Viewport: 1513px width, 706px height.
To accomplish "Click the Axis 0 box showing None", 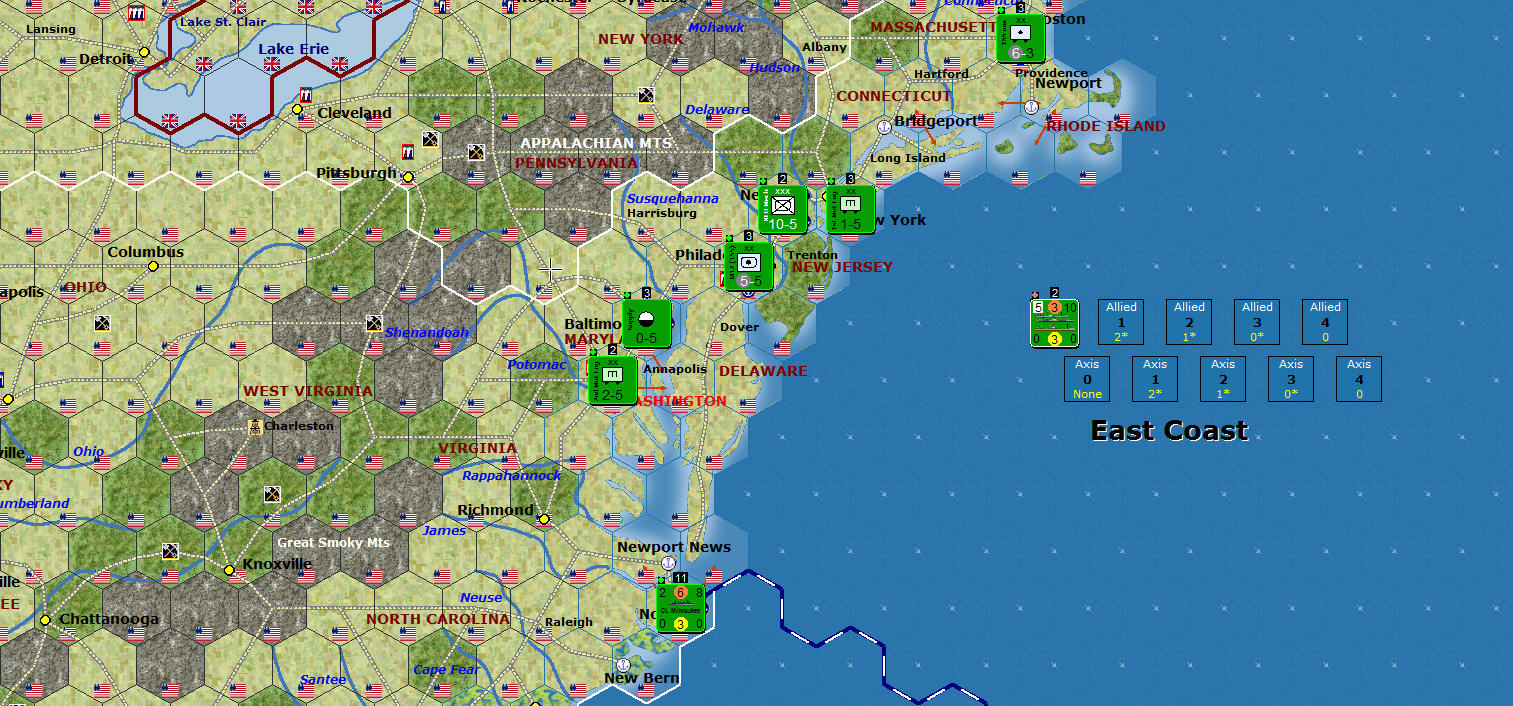I will 1087,379.
